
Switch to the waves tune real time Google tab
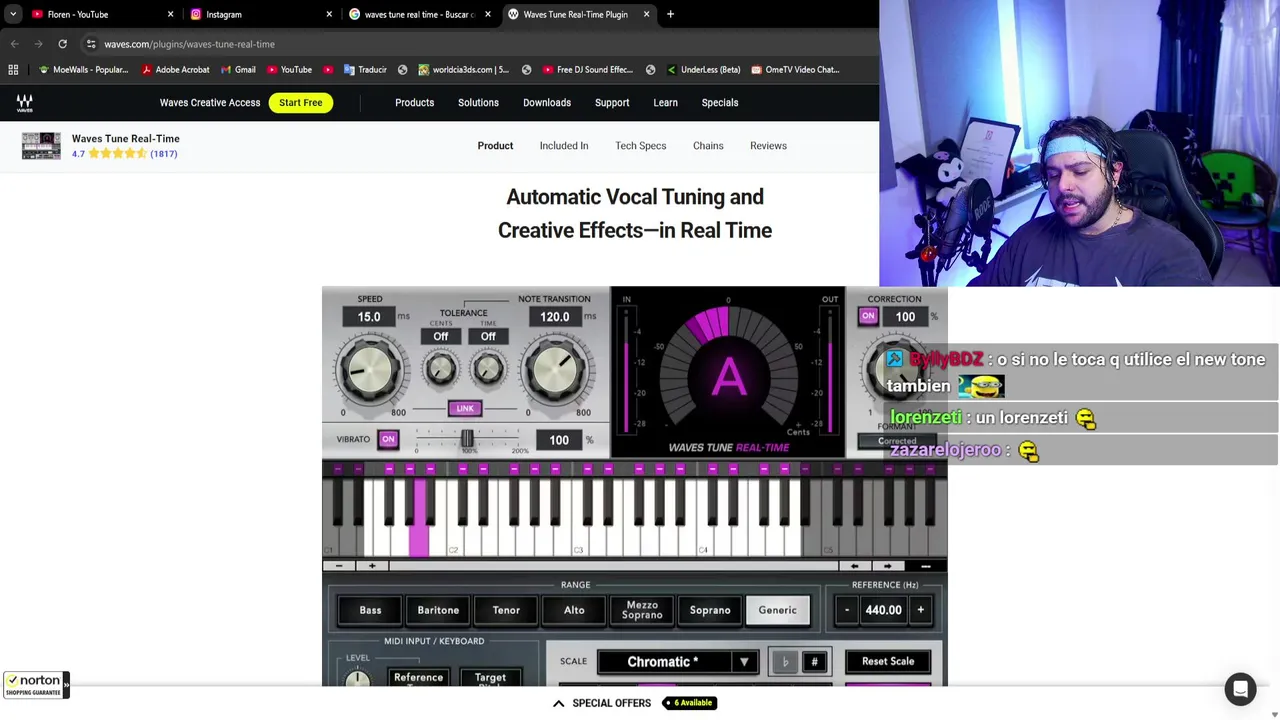tap(418, 14)
